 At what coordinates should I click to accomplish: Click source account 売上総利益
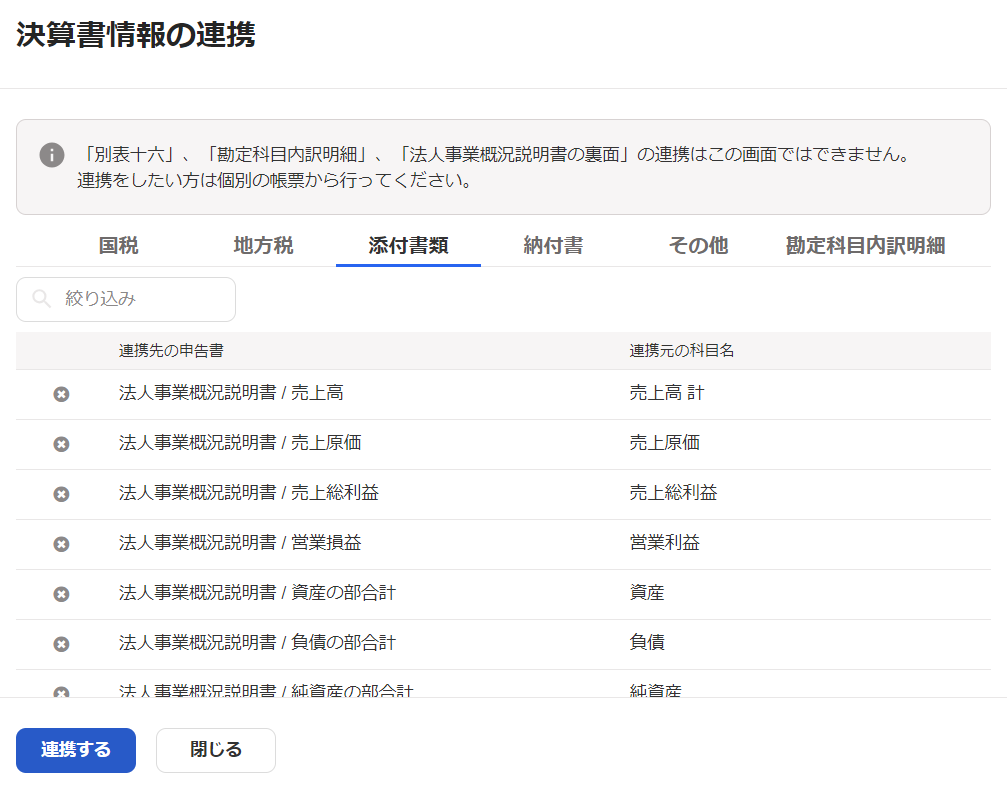coord(673,493)
